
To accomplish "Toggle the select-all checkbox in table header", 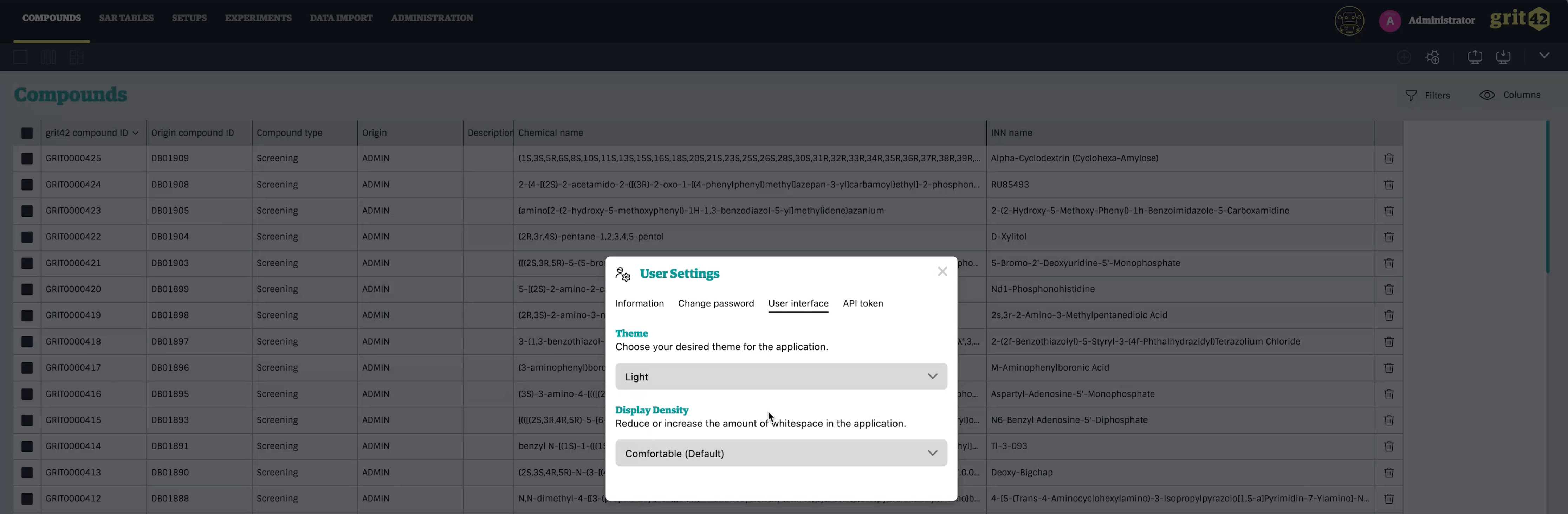I will point(27,133).
